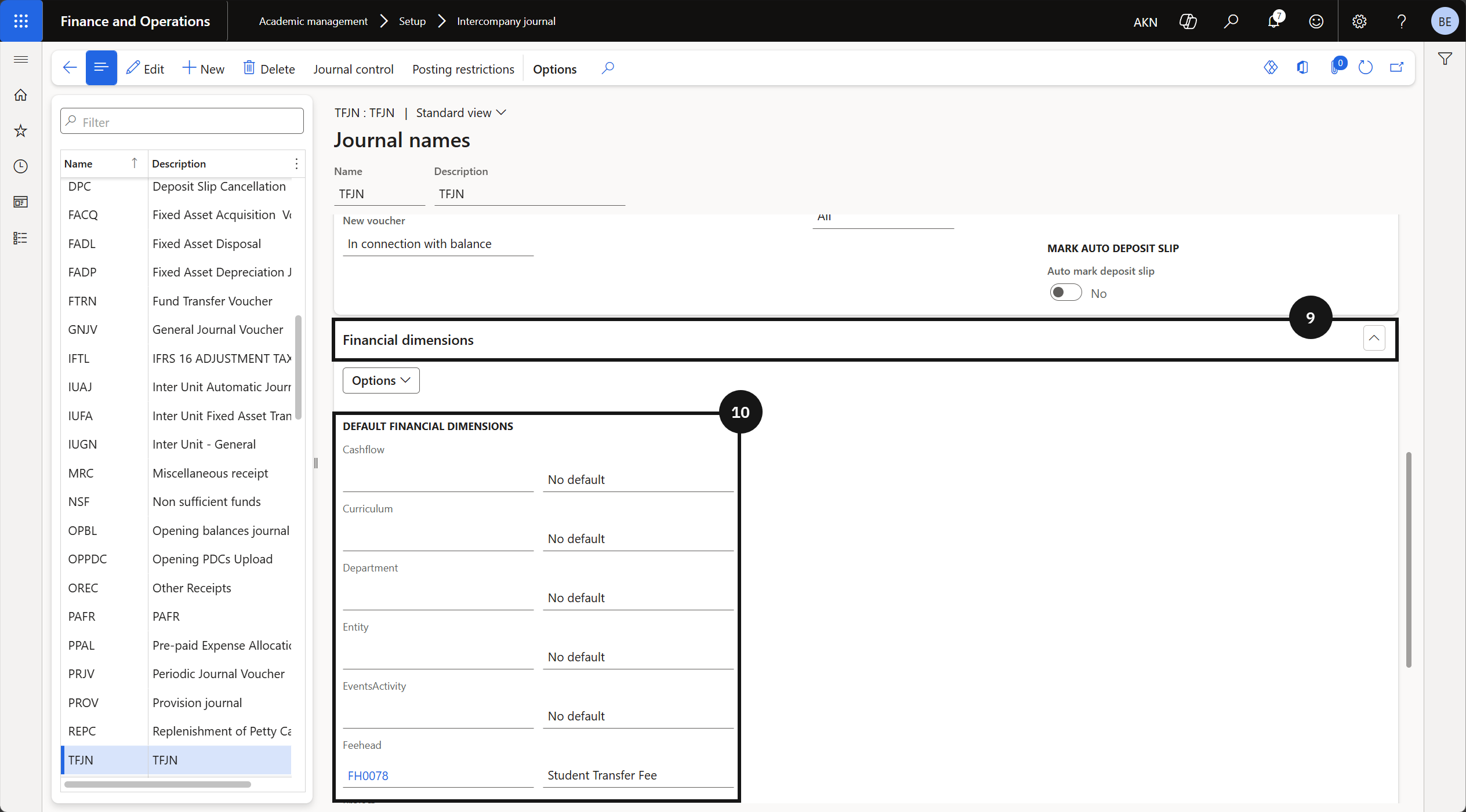Open Standard view dropdown
This screenshot has height=812, width=1466.
tap(461, 113)
